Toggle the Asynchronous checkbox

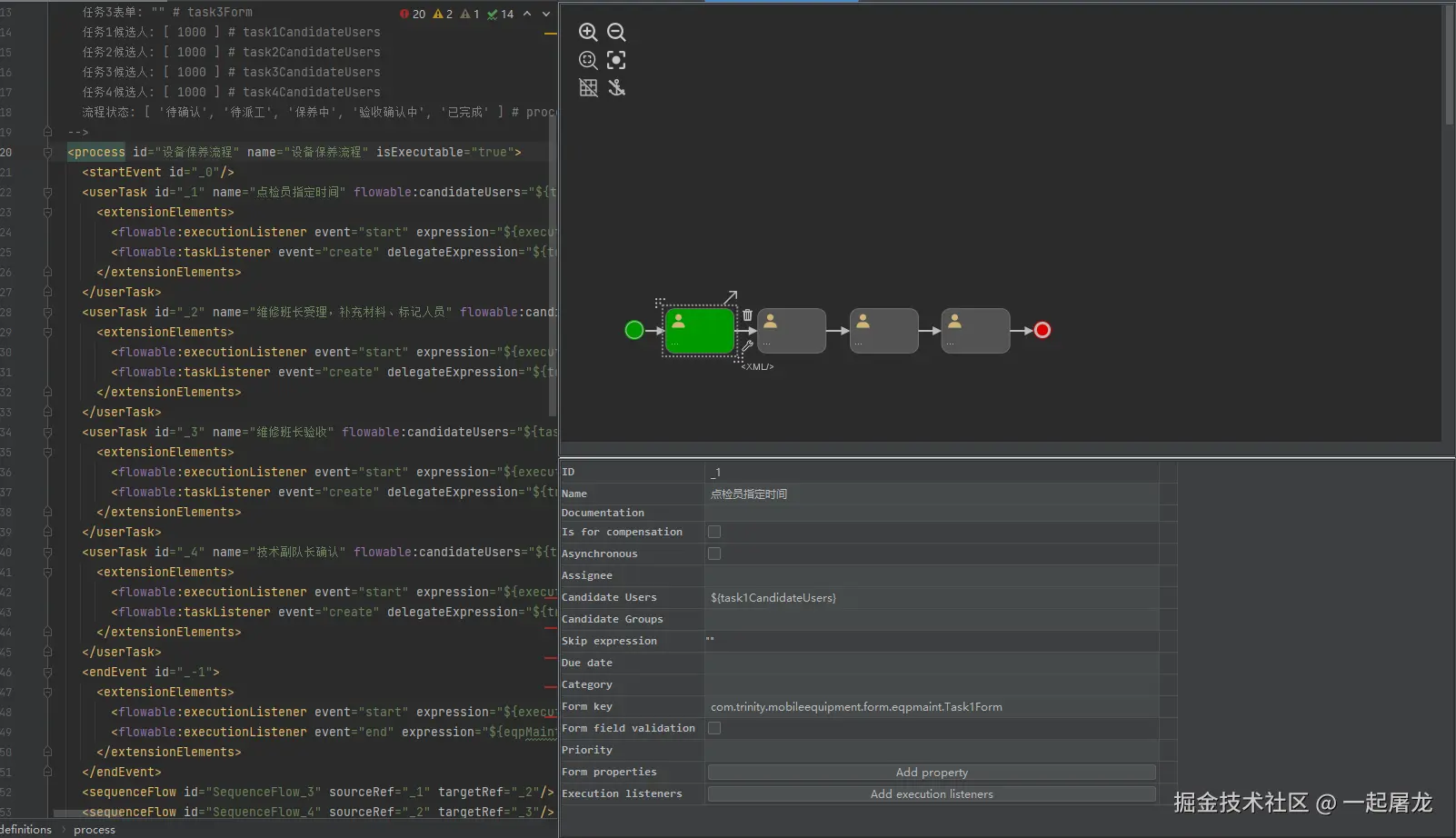[x=714, y=554]
